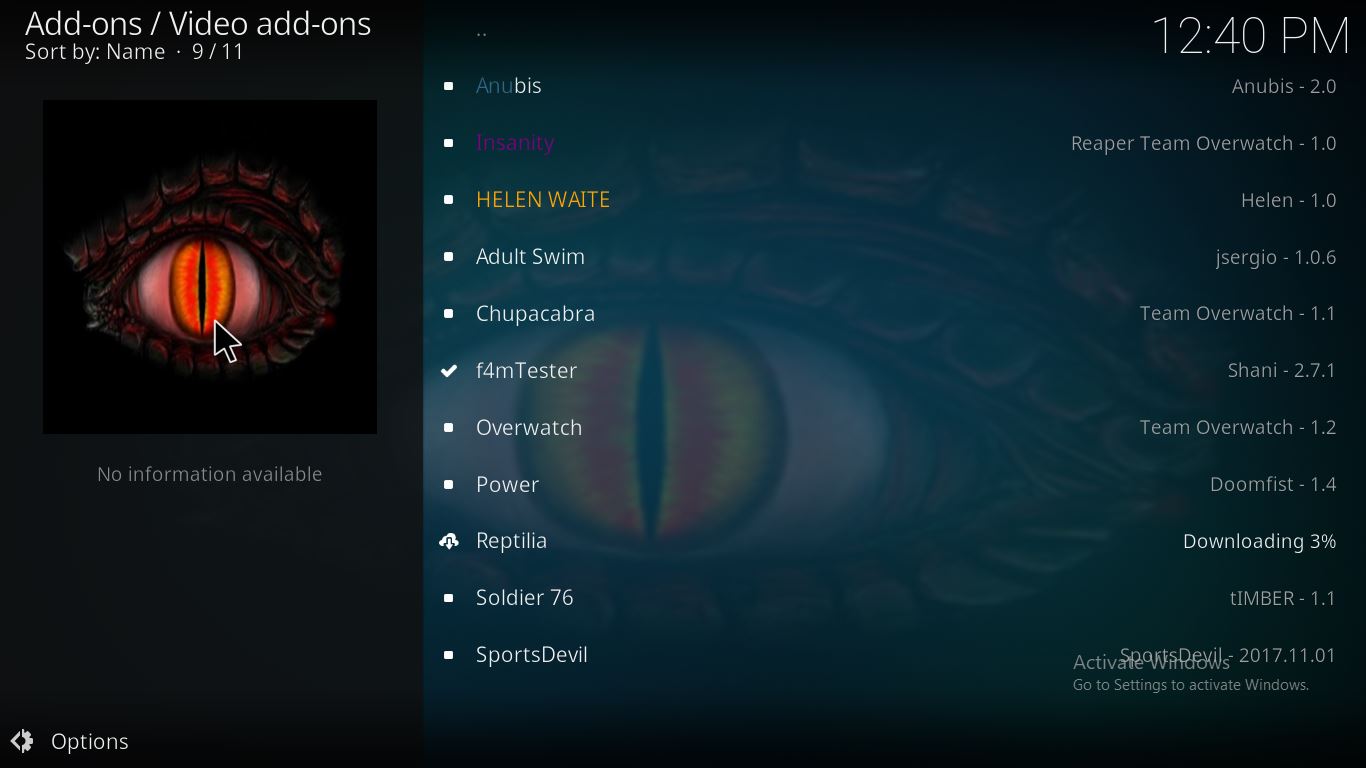Click the download cloud icon beside Reptilia
The image size is (1366, 768).
point(449,541)
